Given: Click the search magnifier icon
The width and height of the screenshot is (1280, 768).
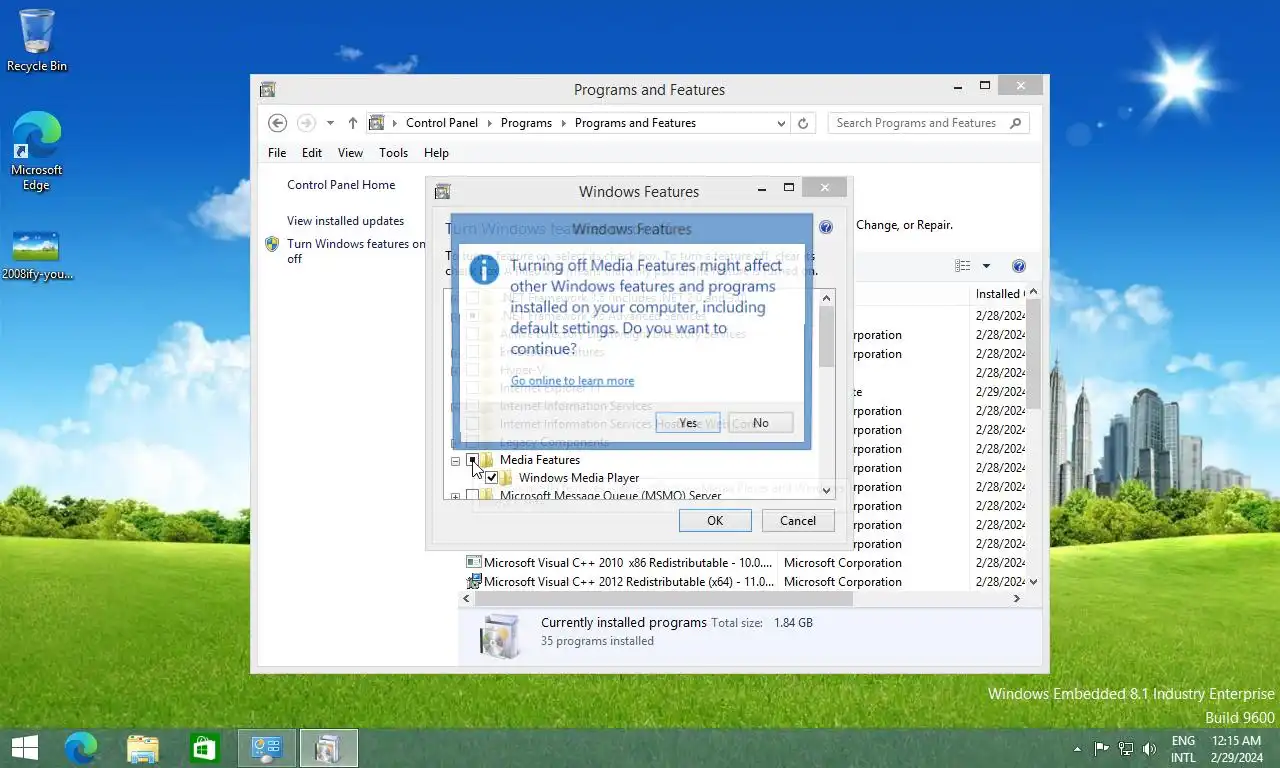Looking at the screenshot, I should (x=1016, y=123).
